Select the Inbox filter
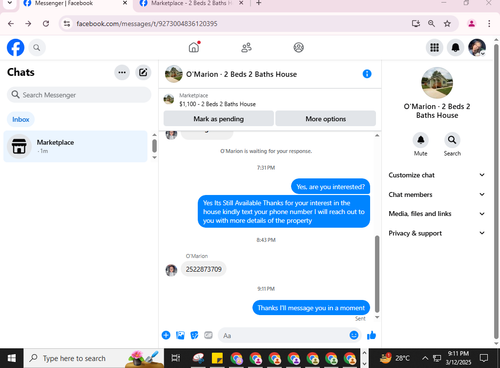 click(x=21, y=119)
